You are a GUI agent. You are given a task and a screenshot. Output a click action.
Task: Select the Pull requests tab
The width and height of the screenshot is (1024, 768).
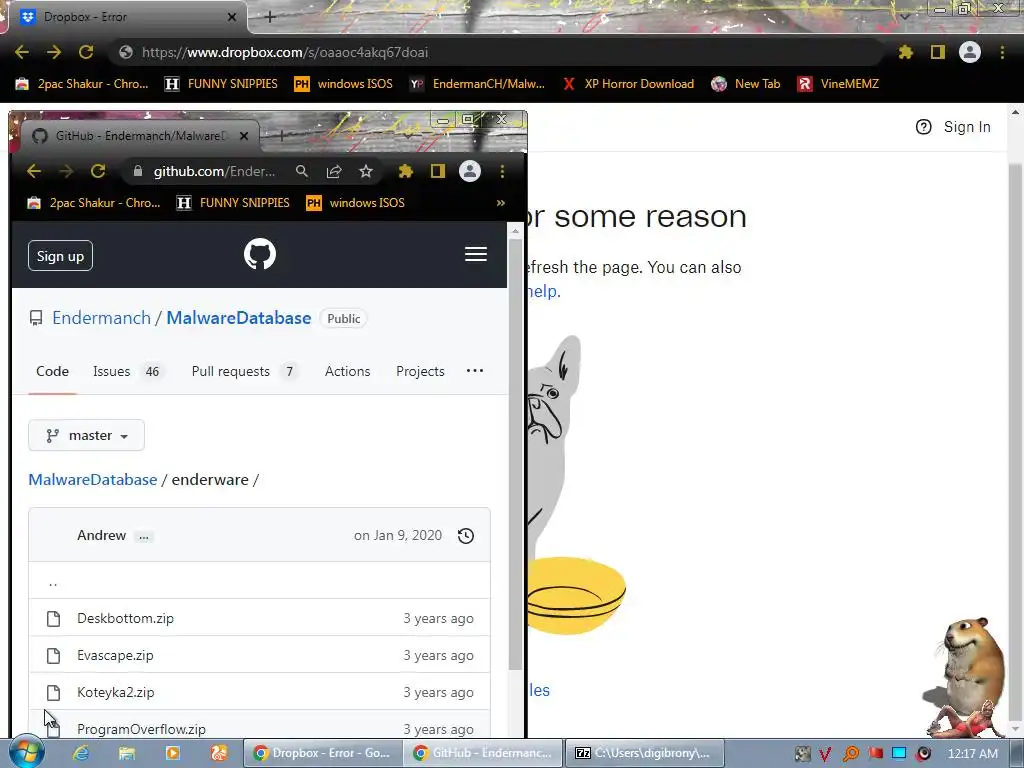pos(245,372)
